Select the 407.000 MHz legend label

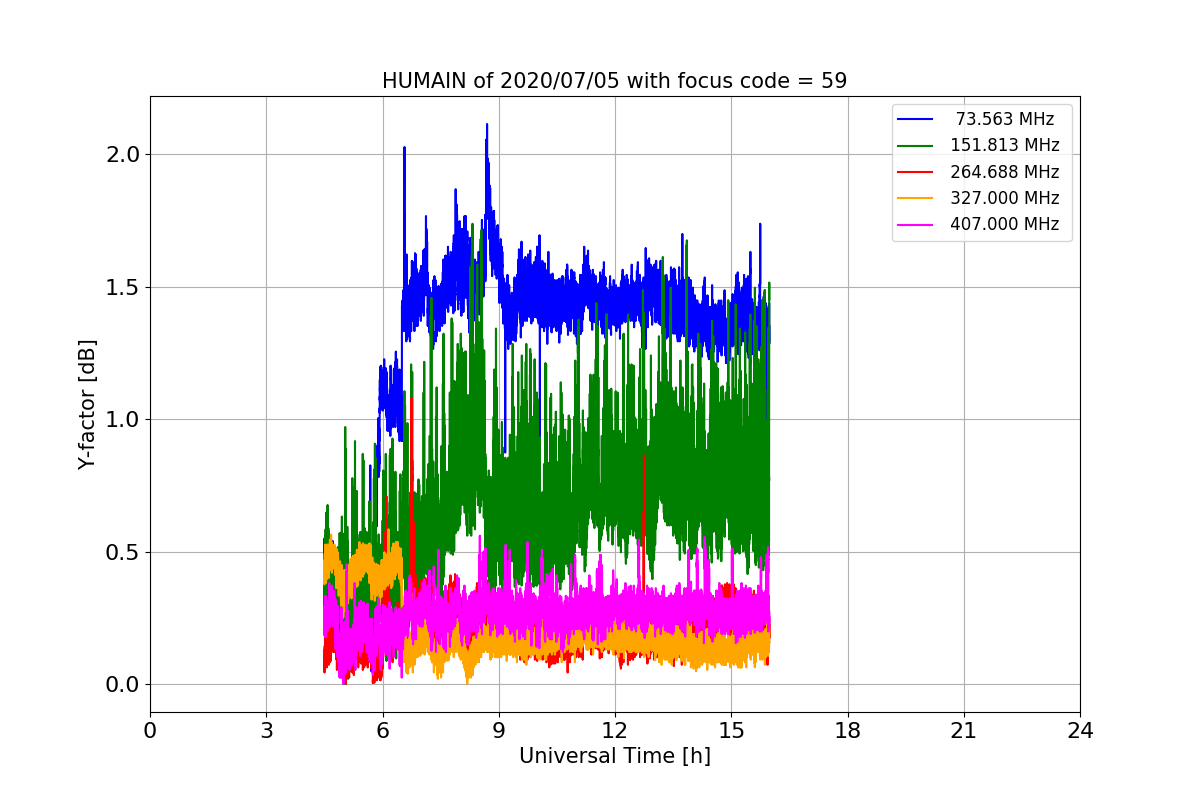(1004, 224)
